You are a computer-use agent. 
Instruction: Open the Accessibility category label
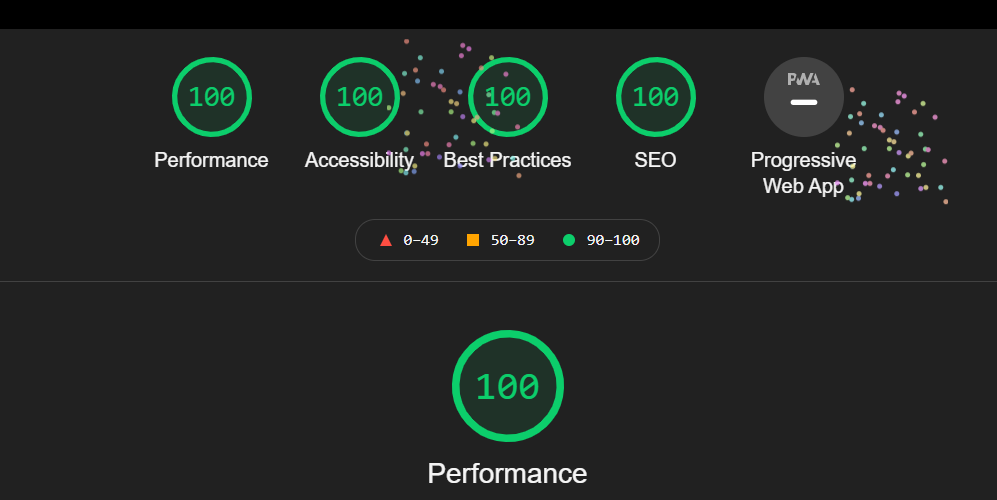pyautogui.click(x=359, y=160)
